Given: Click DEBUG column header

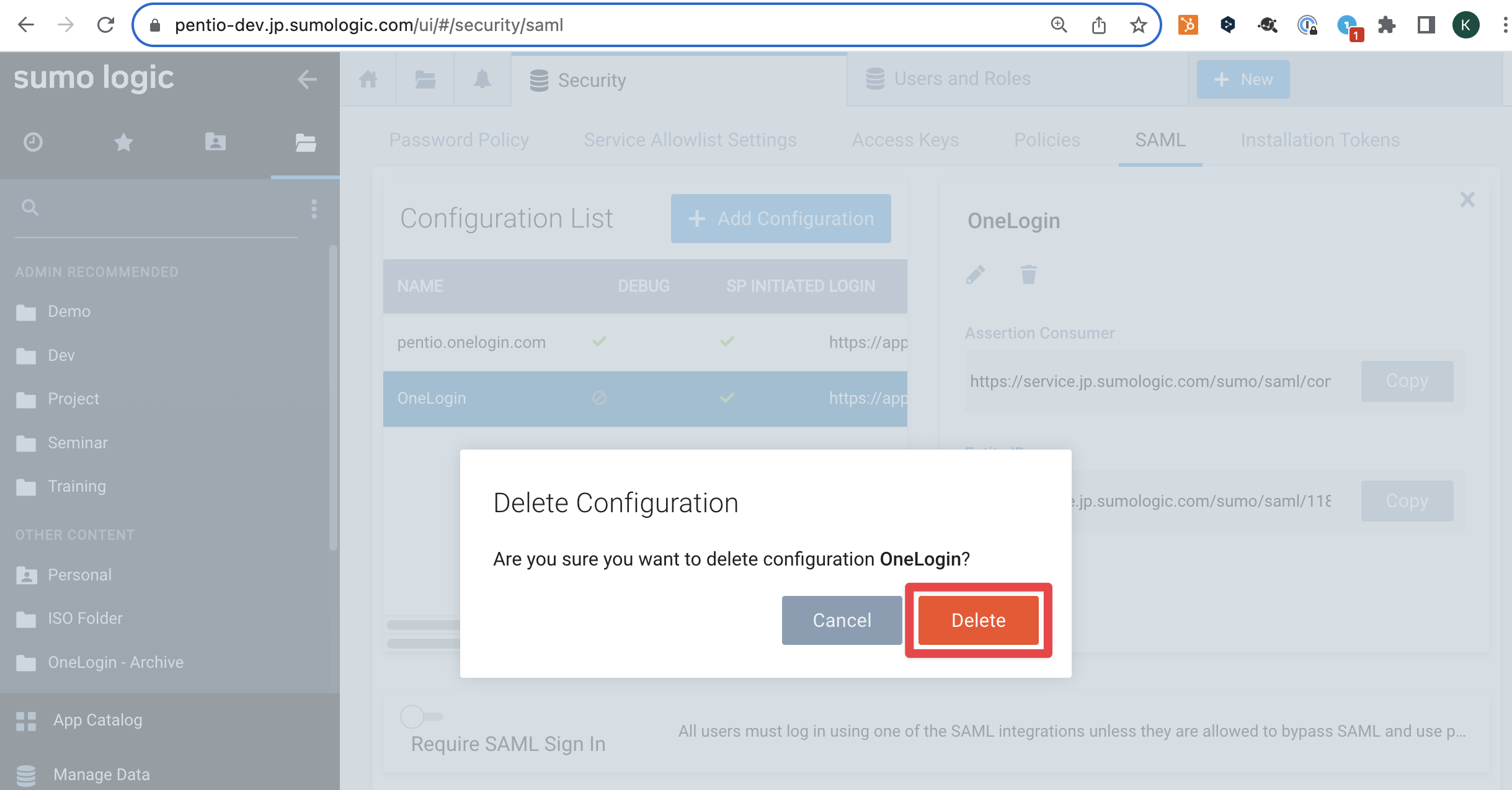Looking at the screenshot, I should (x=644, y=286).
